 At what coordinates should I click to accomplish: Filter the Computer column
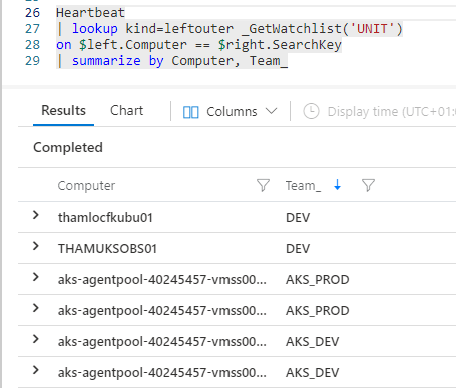(263, 185)
